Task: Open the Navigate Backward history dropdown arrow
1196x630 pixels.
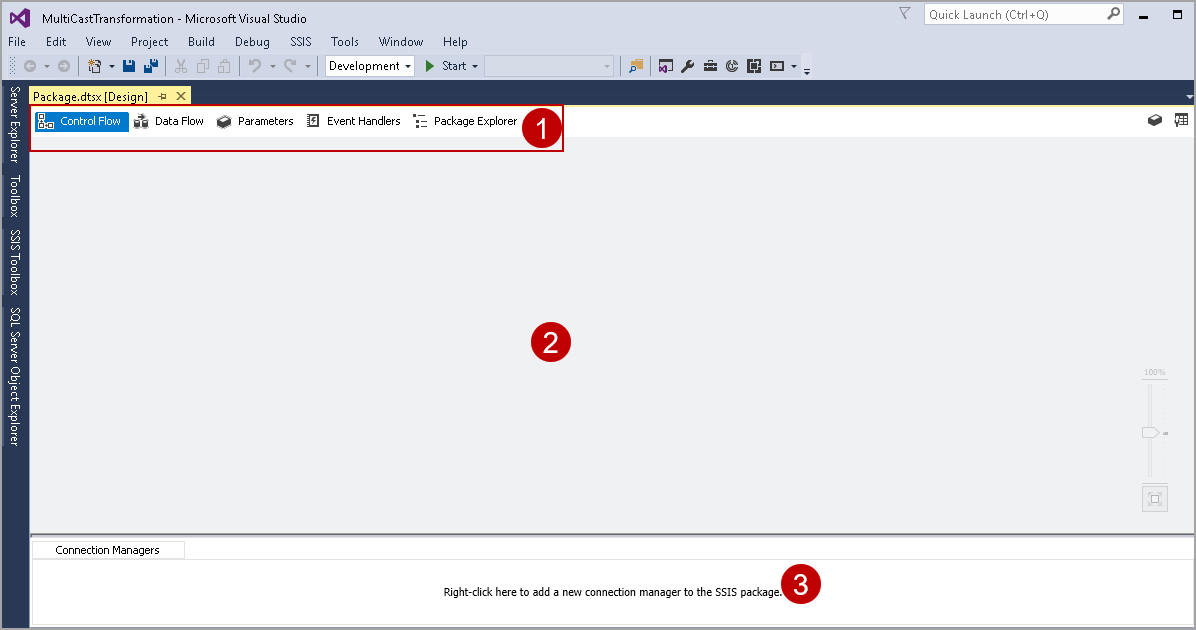Action: 47,66
